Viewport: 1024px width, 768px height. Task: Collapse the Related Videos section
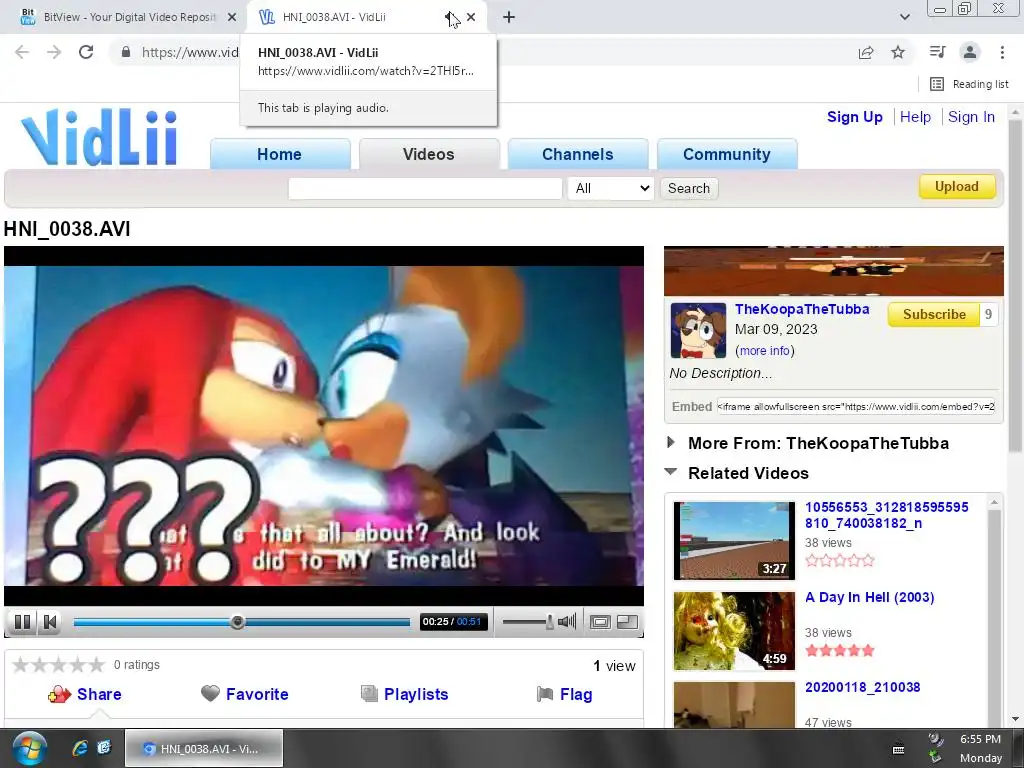[x=670, y=471]
